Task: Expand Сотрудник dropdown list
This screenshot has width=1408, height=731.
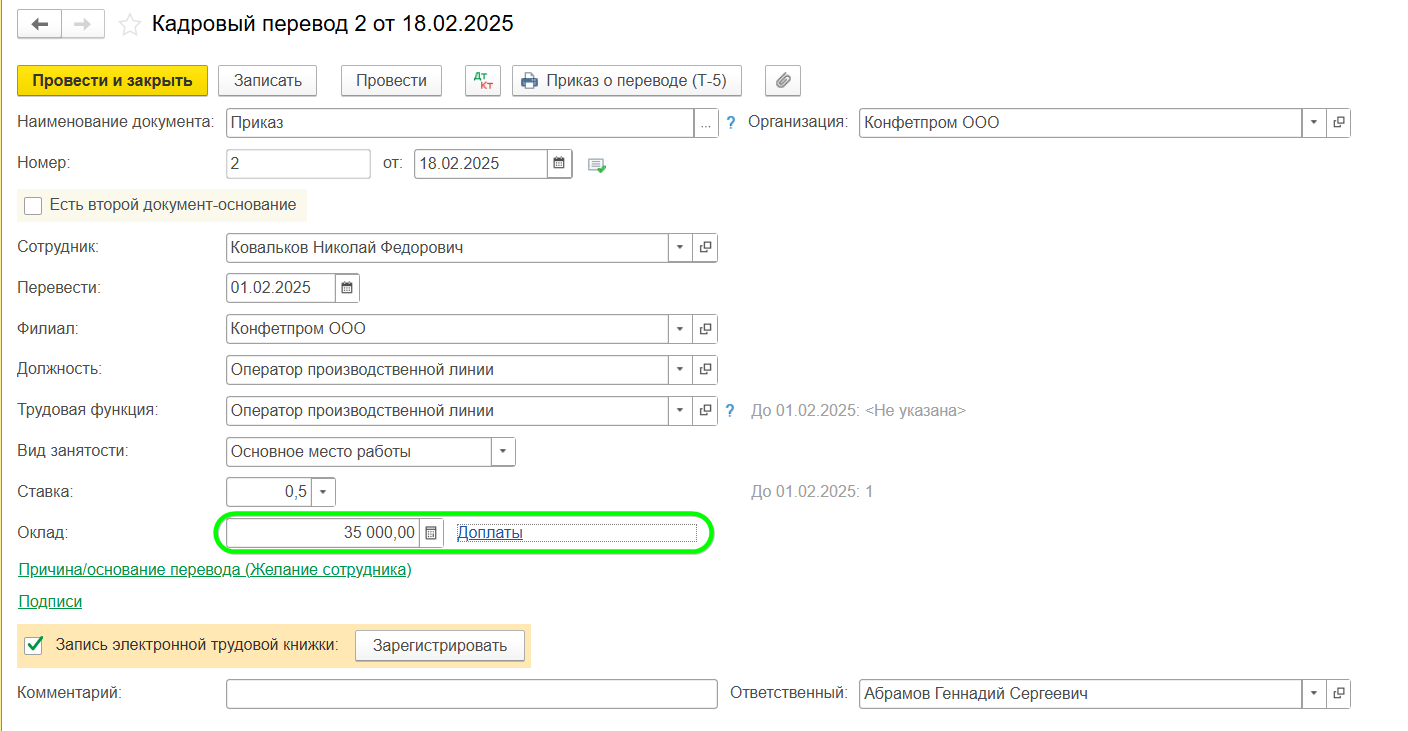Action: (681, 247)
